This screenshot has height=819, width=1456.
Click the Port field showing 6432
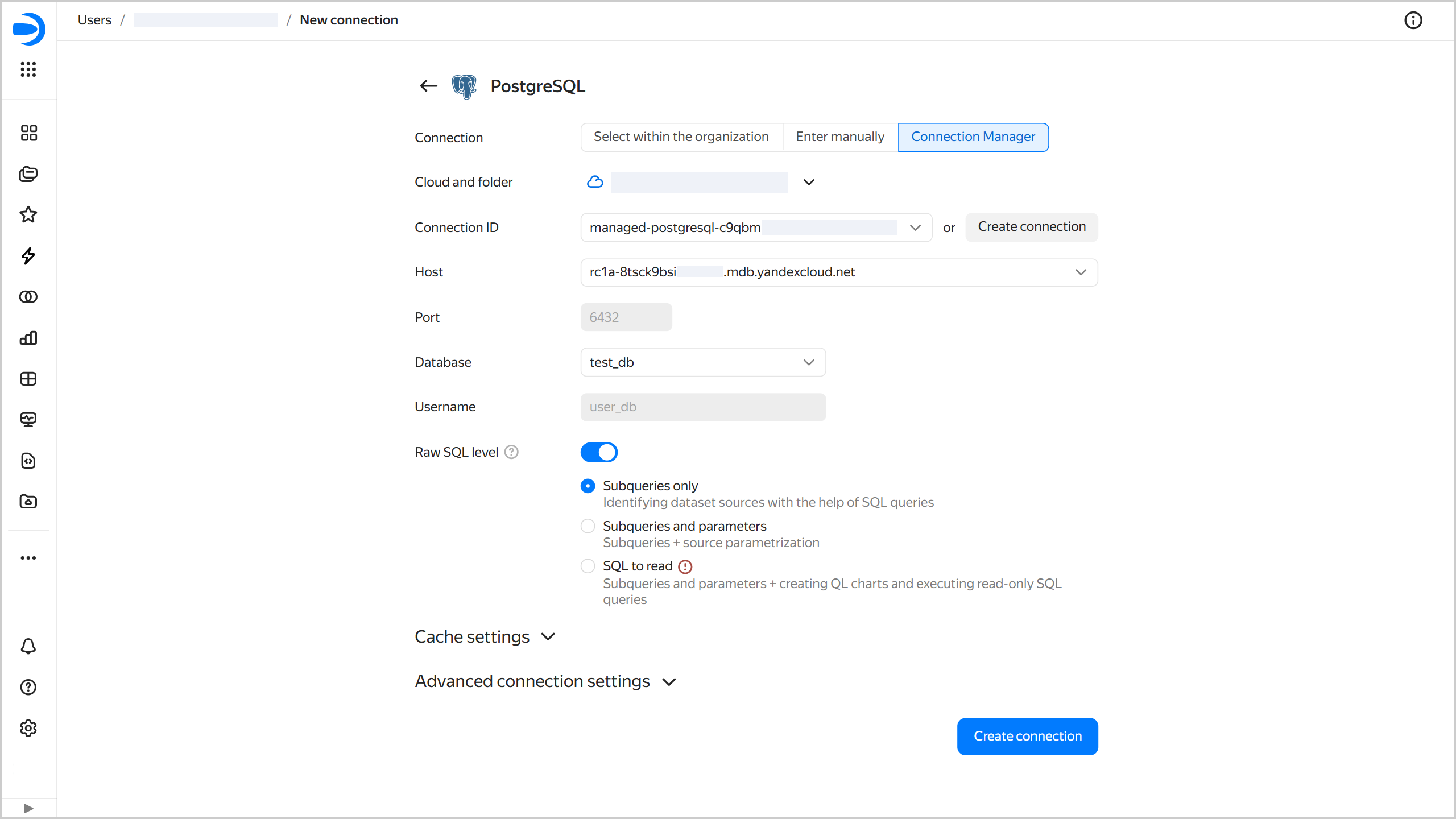[x=626, y=317]
